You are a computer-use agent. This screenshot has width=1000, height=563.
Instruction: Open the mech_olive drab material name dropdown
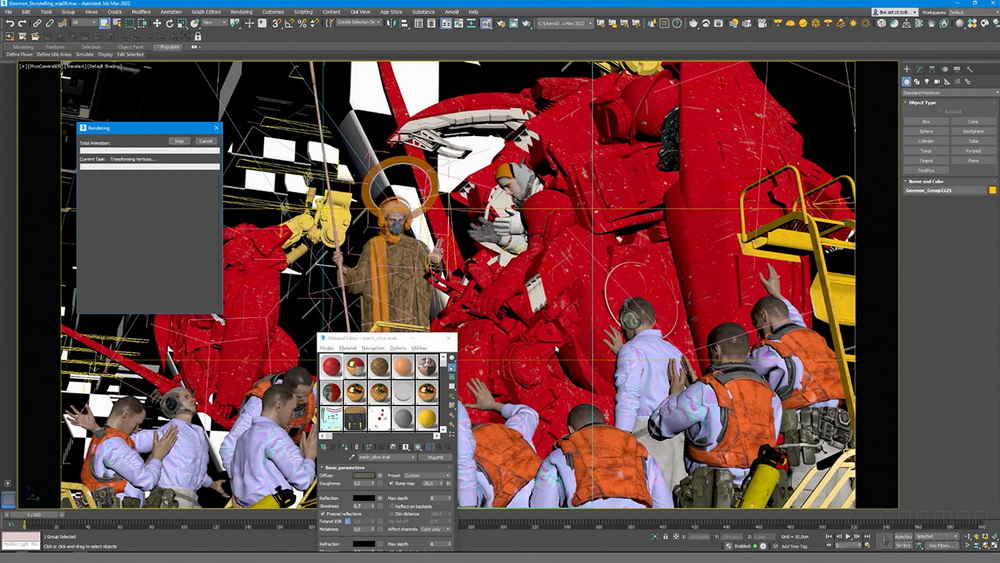pos(386,457)
